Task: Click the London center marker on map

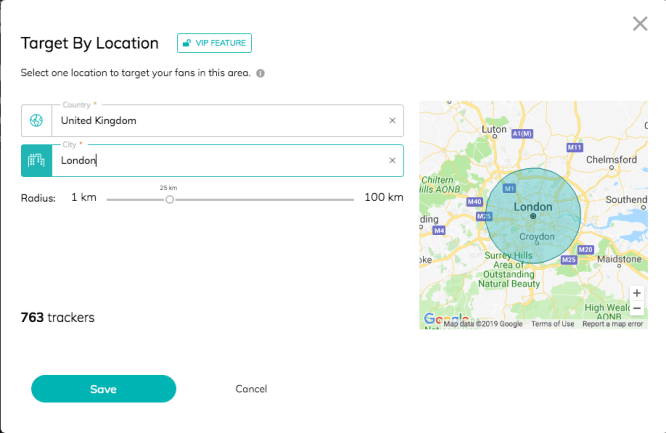Action: pos(533,215)
